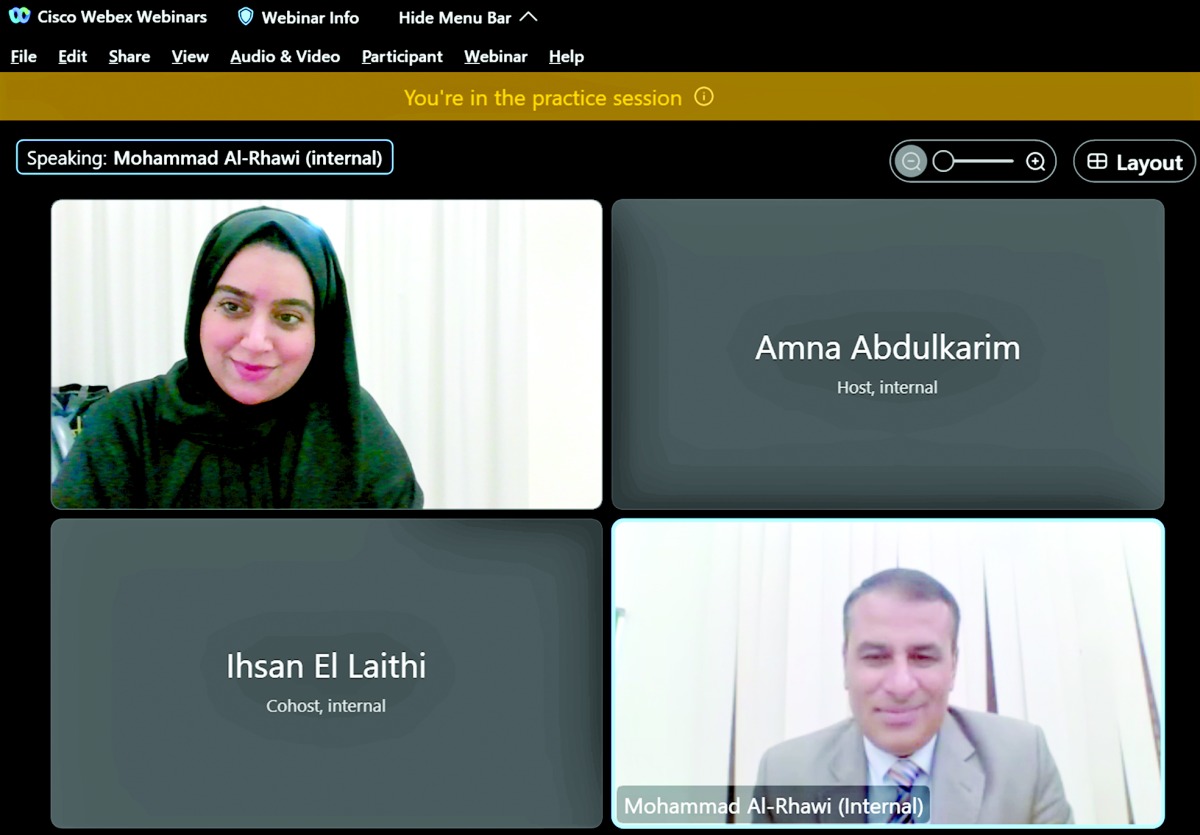Screen dimensions: 1200x835
Task: Open the Edit menu
Action: point(72,57)
